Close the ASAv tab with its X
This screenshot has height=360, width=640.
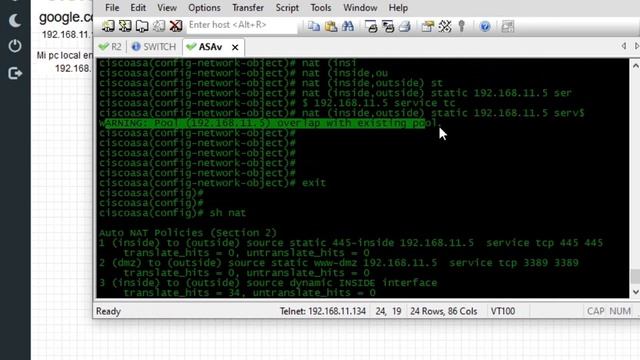pyautogui.click(x=235, y=47)
